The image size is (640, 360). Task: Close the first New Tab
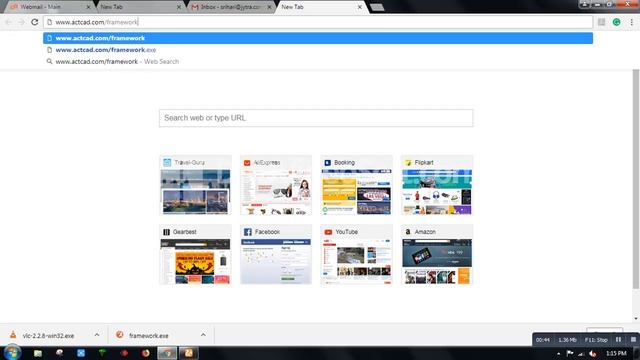click(179, 7)
